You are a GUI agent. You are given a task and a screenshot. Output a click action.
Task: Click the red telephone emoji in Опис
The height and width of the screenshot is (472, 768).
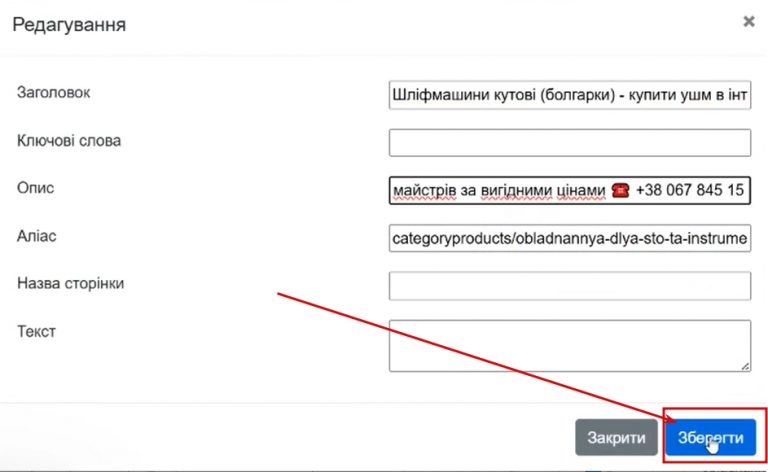(621, 190)
